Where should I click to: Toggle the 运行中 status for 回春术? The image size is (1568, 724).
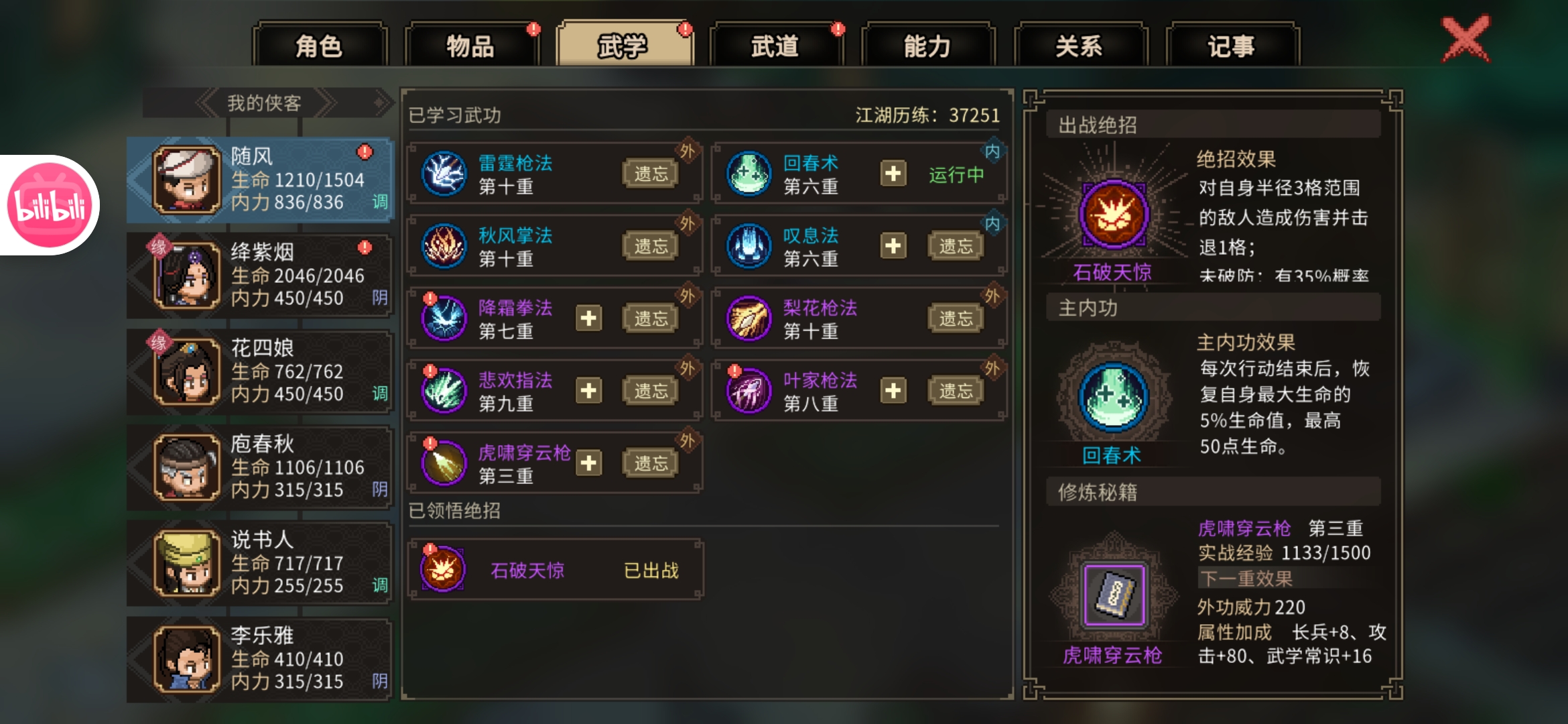pyautogui.click(x=956, y=175)
